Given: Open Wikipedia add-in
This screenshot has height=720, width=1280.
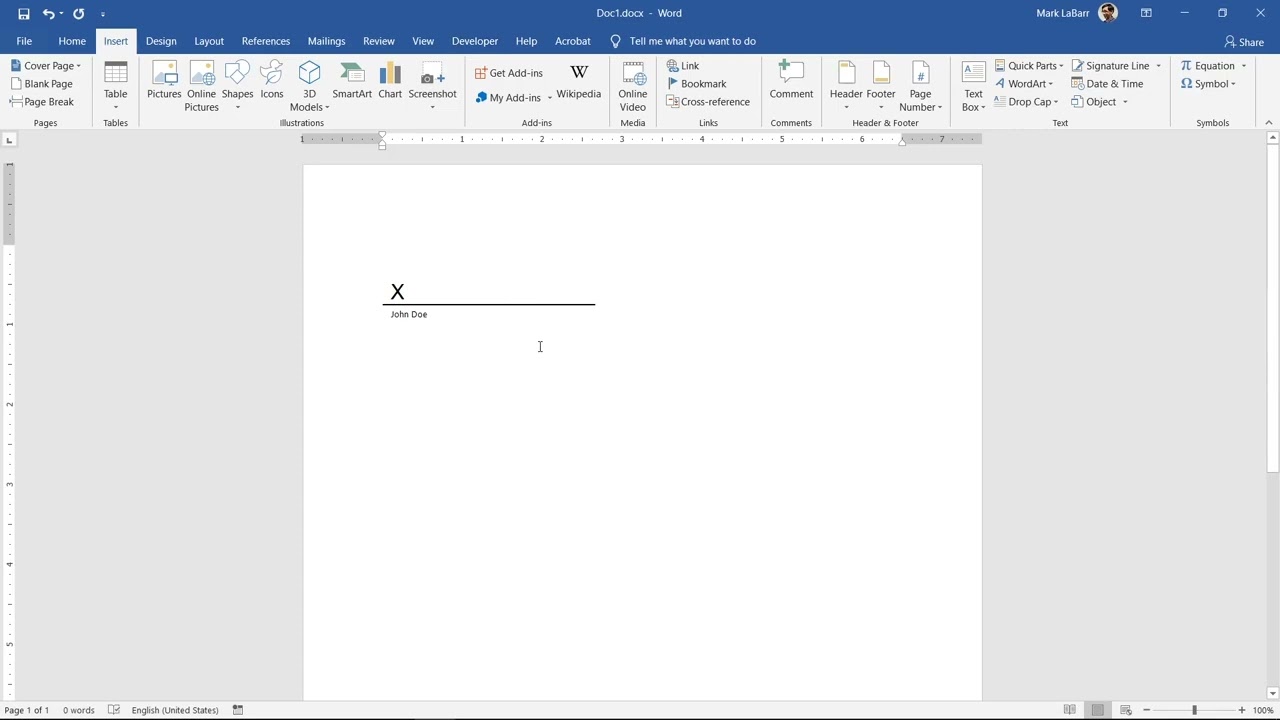Looking at the screenshot, I should 579,80.
